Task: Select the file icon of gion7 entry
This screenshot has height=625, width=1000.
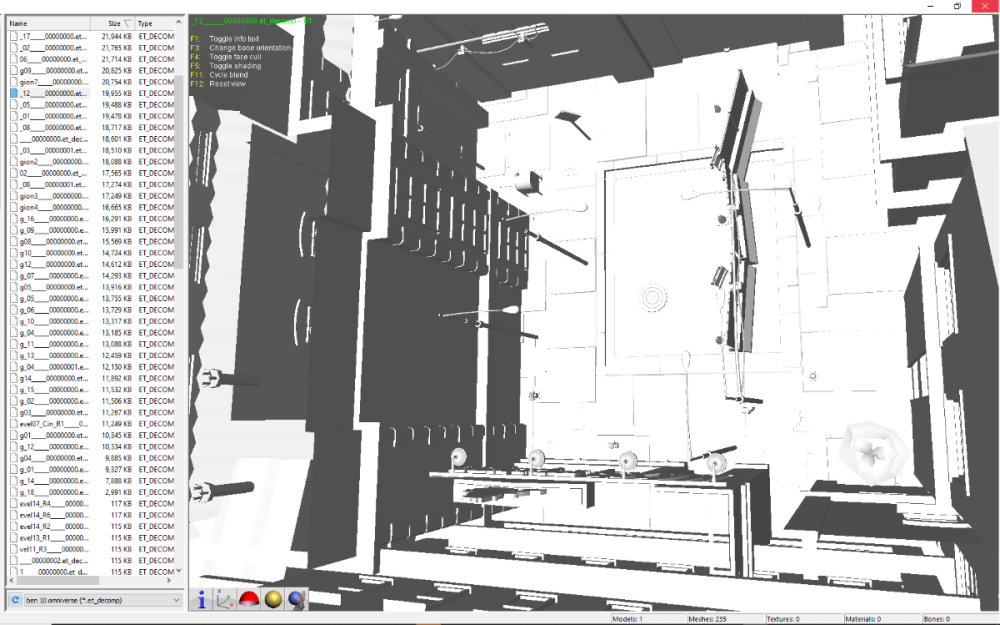Action: coord(14,82)
